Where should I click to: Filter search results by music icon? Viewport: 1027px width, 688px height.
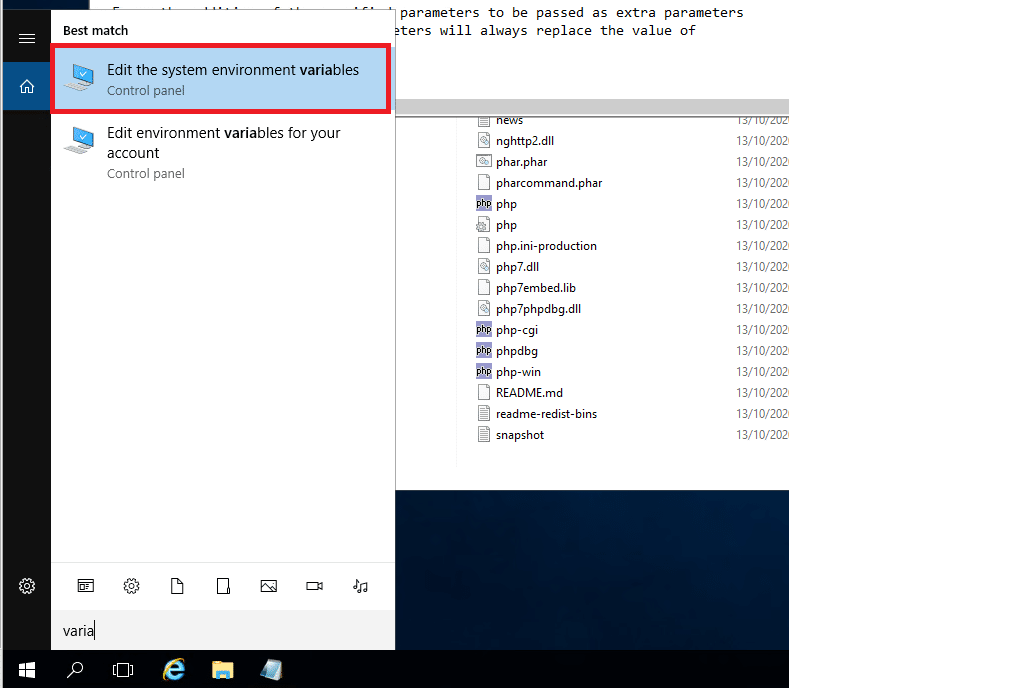(360, 586)
